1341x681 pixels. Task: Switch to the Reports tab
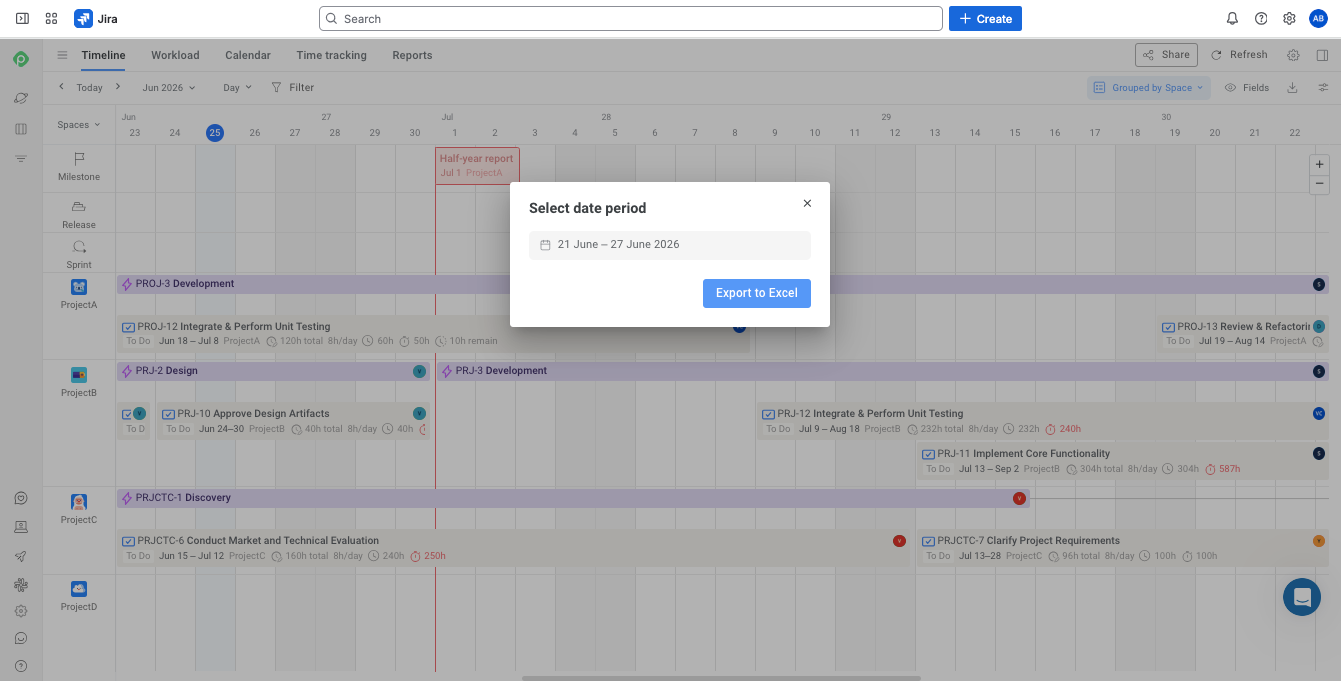412,55
